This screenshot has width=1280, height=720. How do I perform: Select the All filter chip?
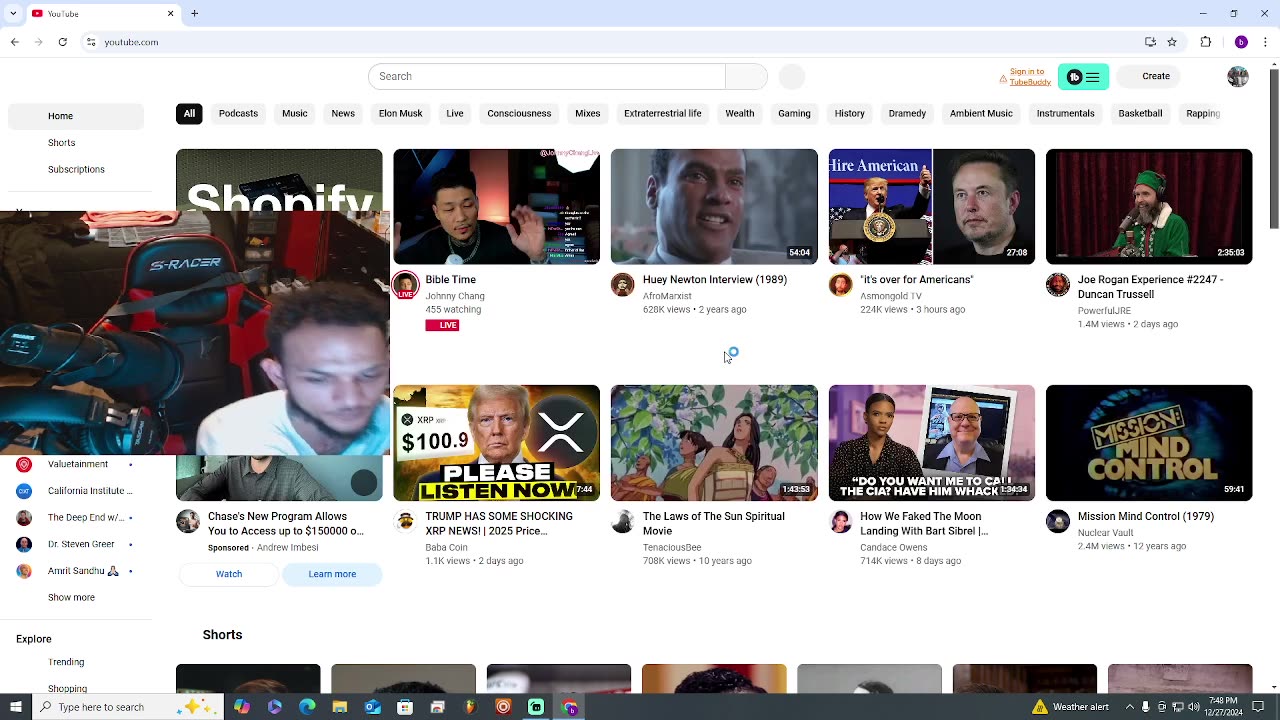click(x=189, y=113)
